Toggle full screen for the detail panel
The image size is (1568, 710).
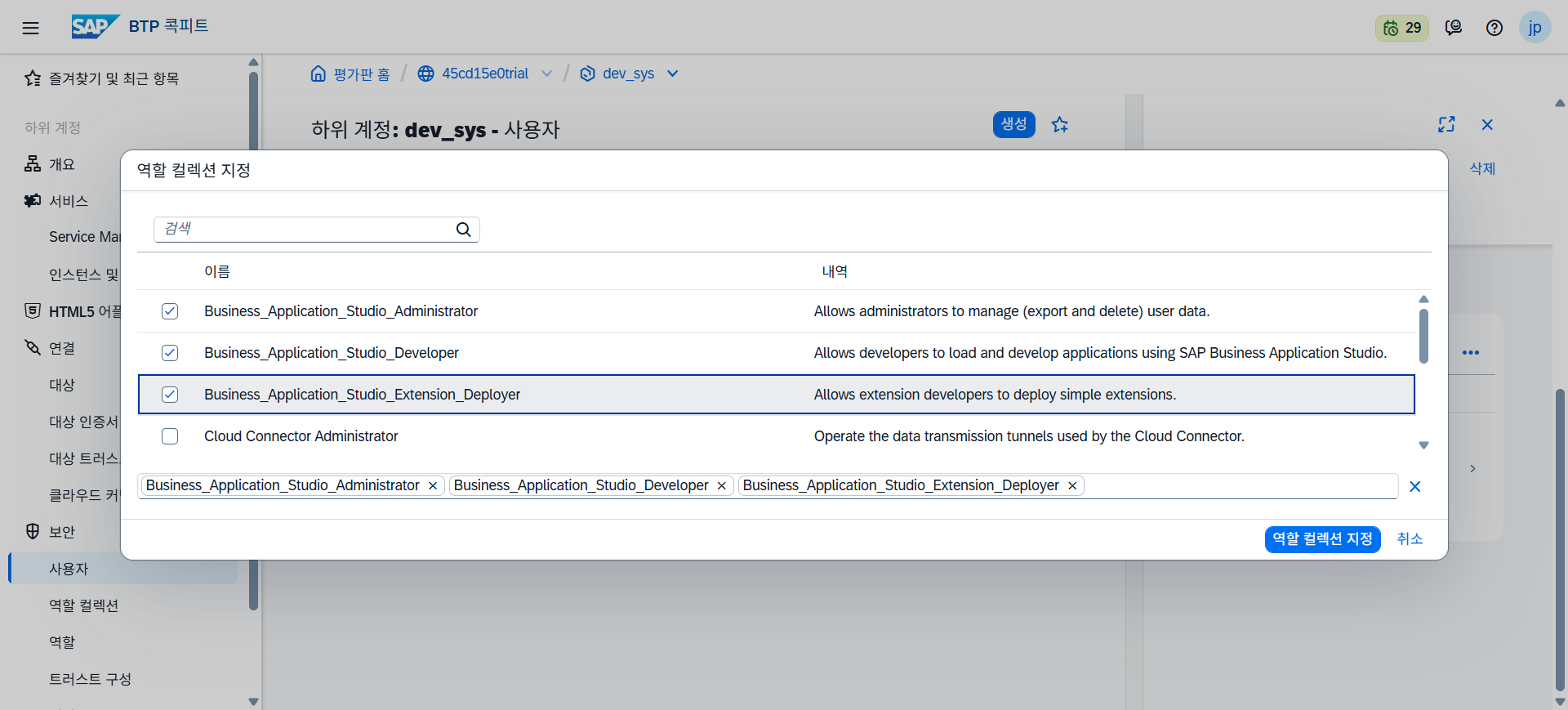(1446, 124)
